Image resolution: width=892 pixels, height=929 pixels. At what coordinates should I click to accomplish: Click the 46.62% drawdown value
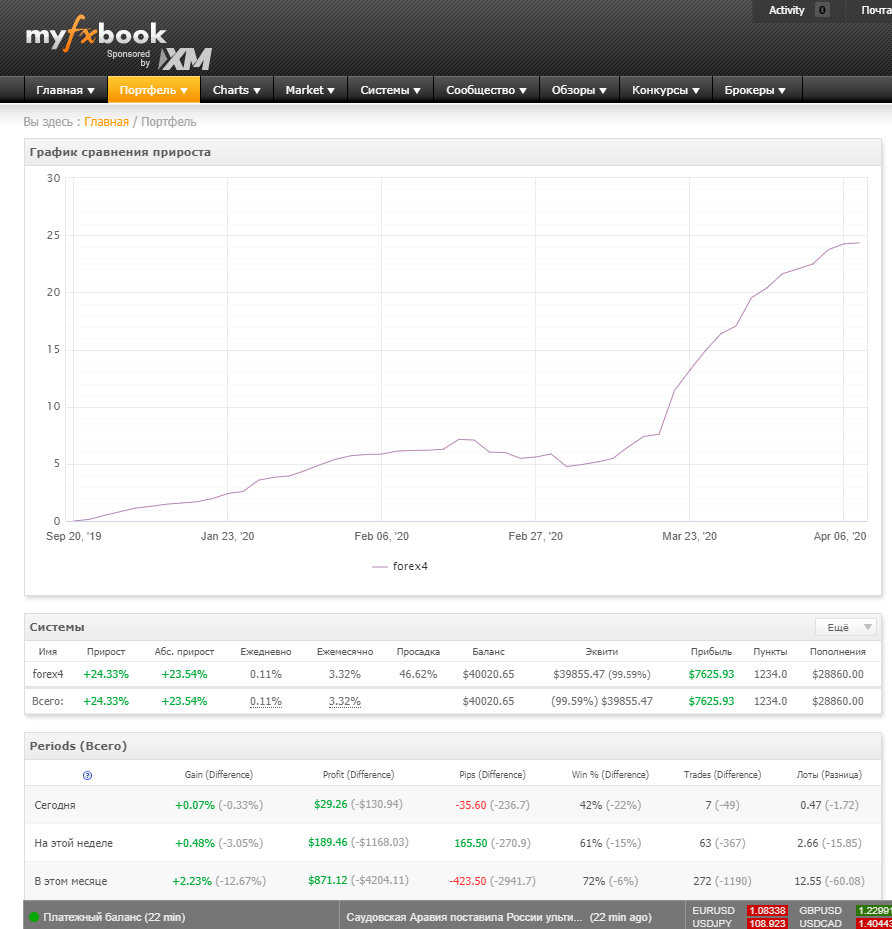click(418, 674)
